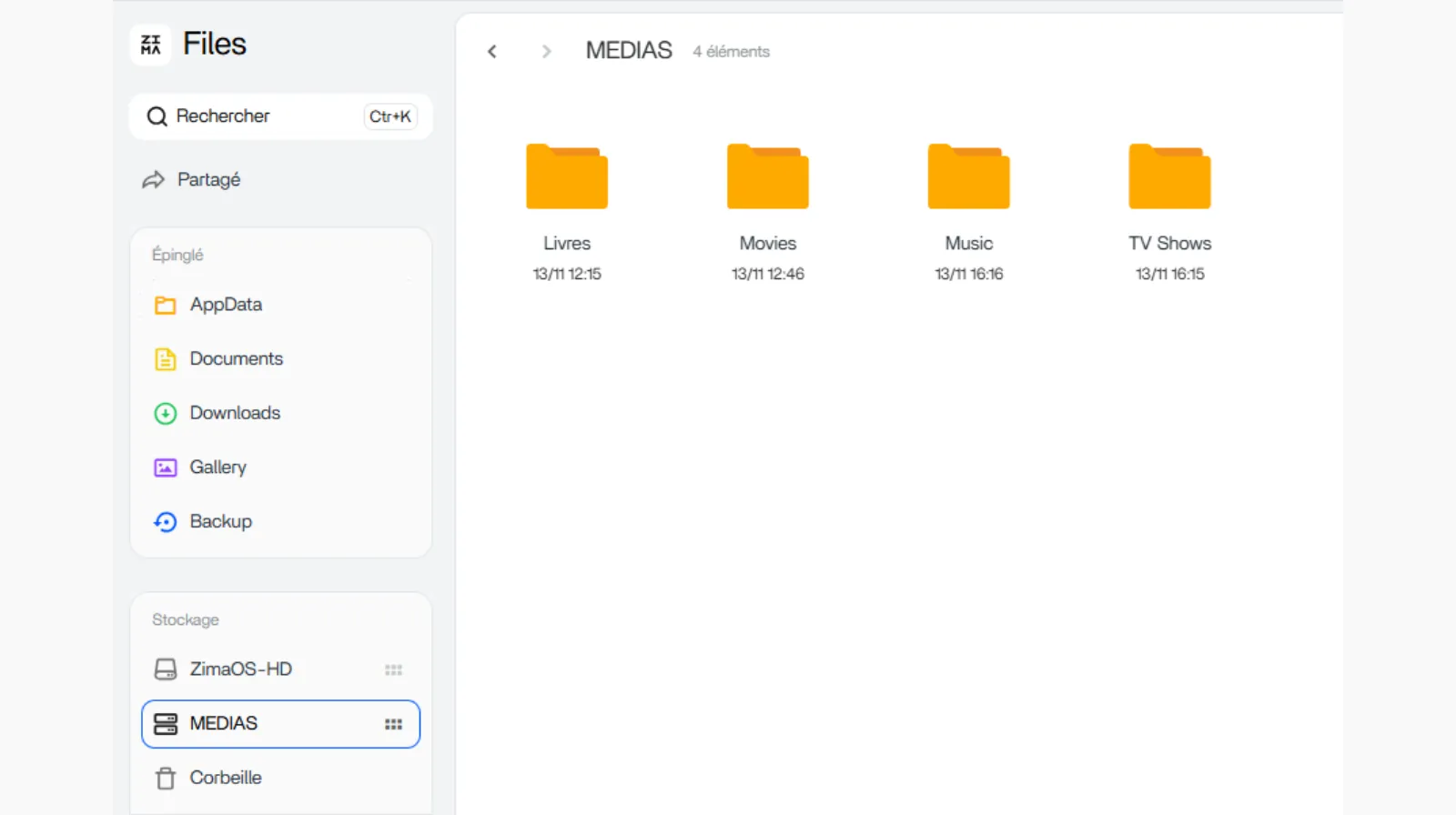The height and width of the screenshot is (815, 1456).
Task: Open the Partagé shared section
Action: coord(208,180)
